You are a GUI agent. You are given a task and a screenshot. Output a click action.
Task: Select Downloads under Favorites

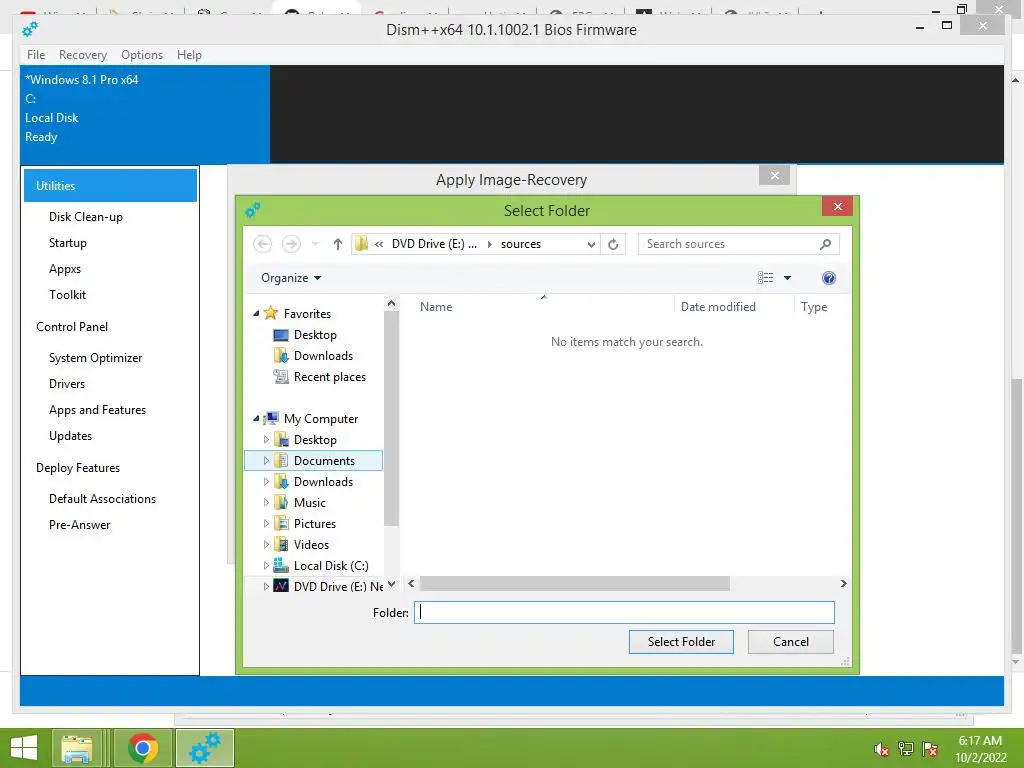click(x=323, y=356)
